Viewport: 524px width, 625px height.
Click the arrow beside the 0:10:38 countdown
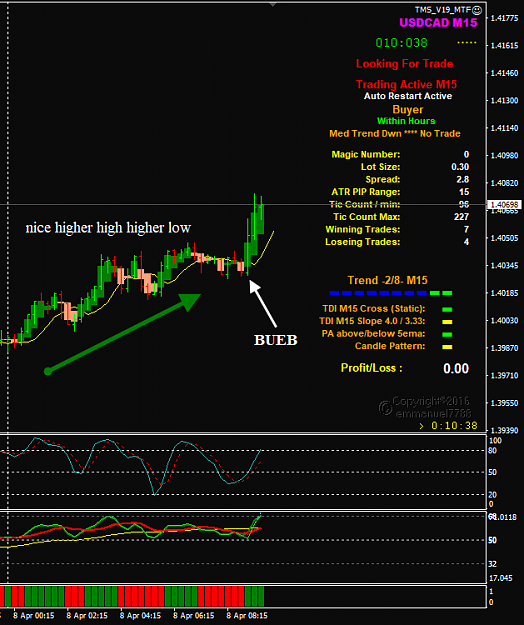click(422, 426)
